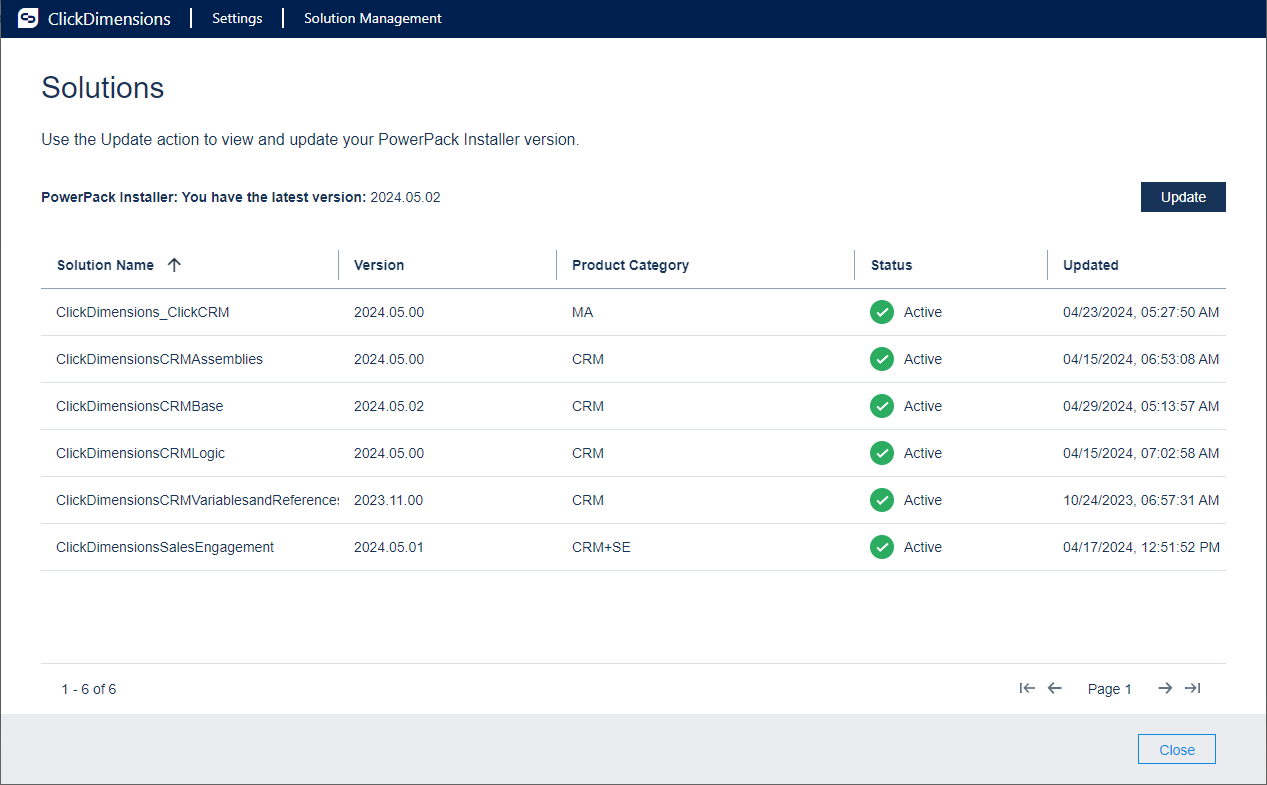Click the 04/15/2024, 06:53:08 AM timestamp
Viewport: 1267px width, 785px height.
point(1141,359)
